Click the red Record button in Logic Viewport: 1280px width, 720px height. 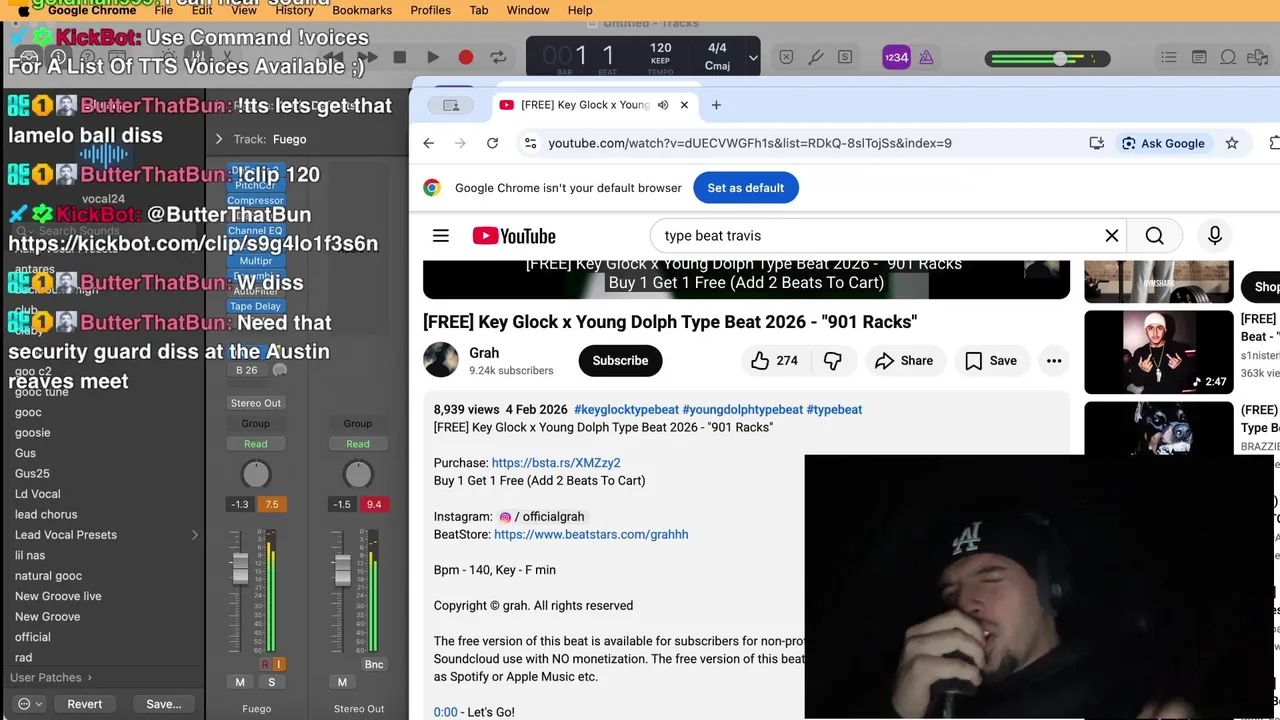tap(466, 58)
